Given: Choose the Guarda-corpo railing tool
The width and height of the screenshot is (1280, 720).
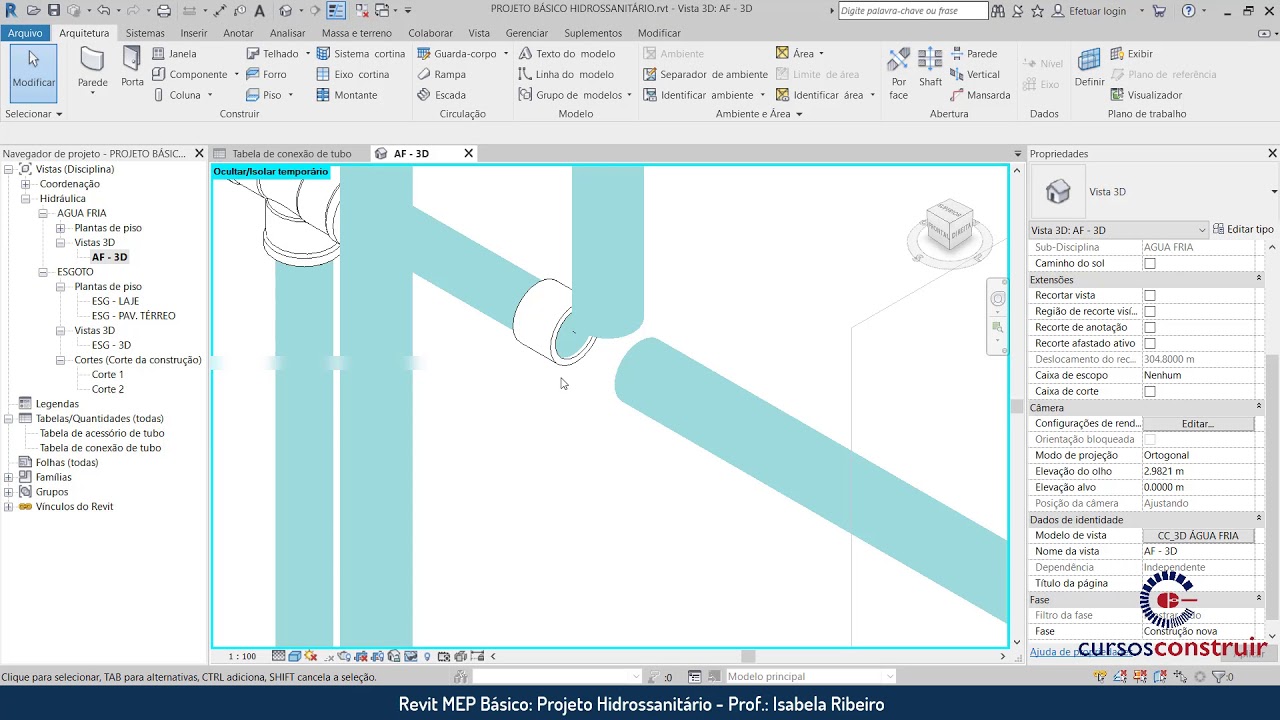Looking at the screenshot, I should pos(456,54).
